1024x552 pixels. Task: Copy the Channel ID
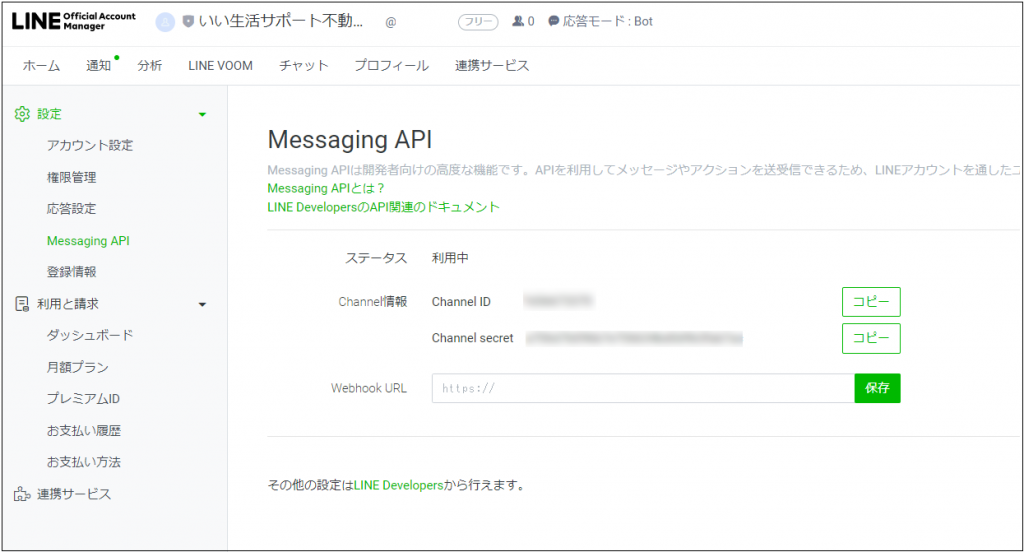[x=871, y=302]
